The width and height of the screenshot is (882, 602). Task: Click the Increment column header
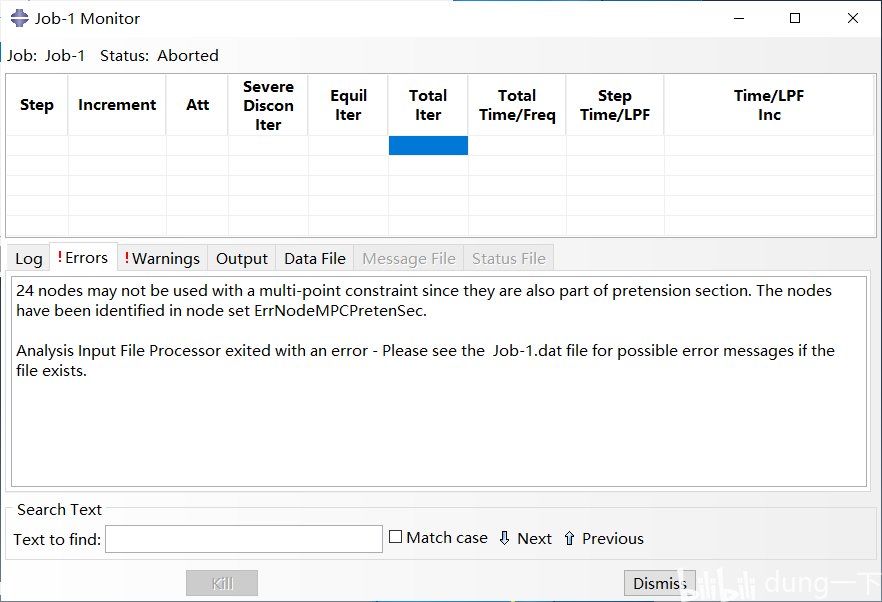point(117,105)
